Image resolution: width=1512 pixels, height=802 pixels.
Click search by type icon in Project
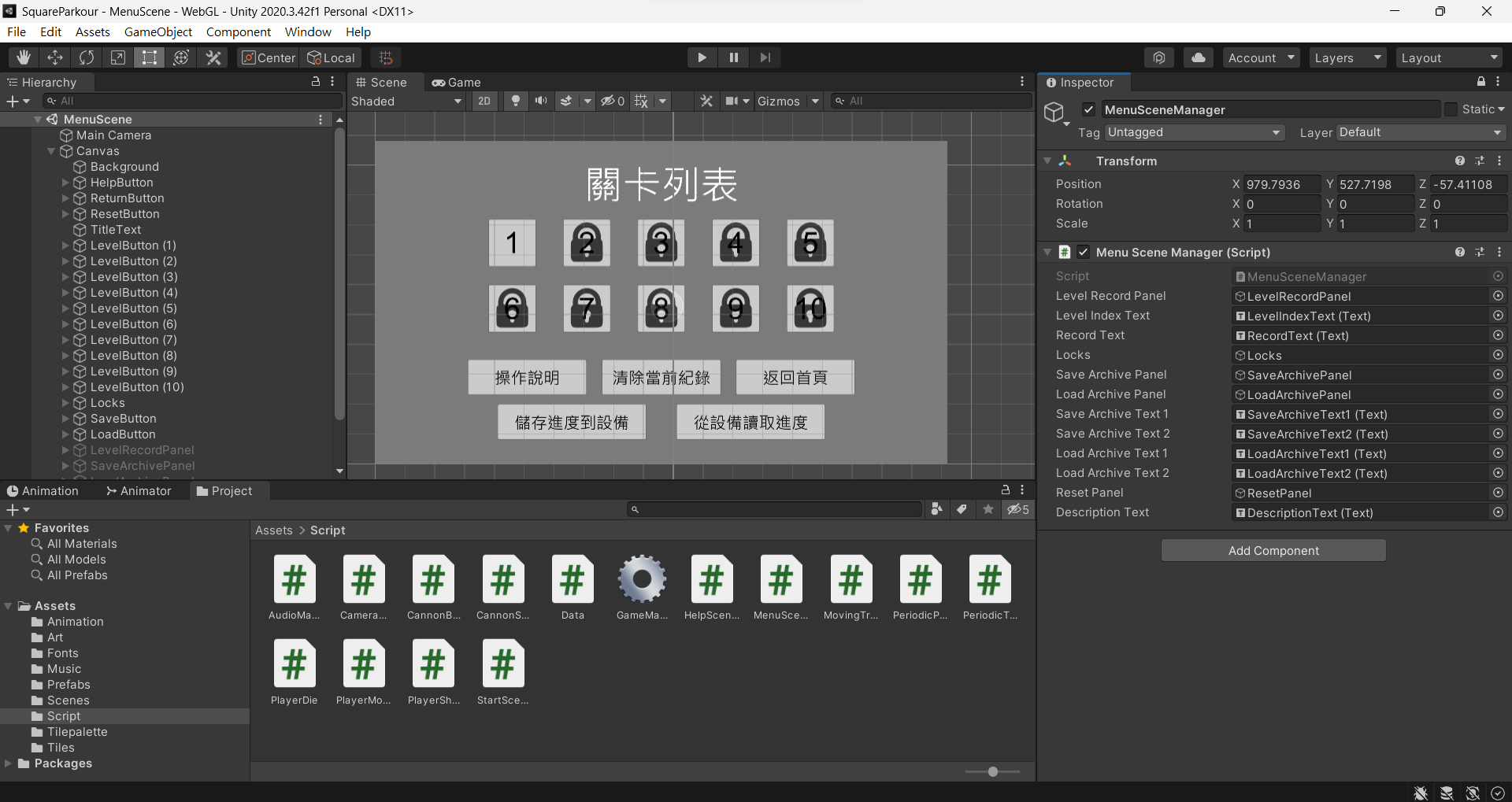(936, 509)
